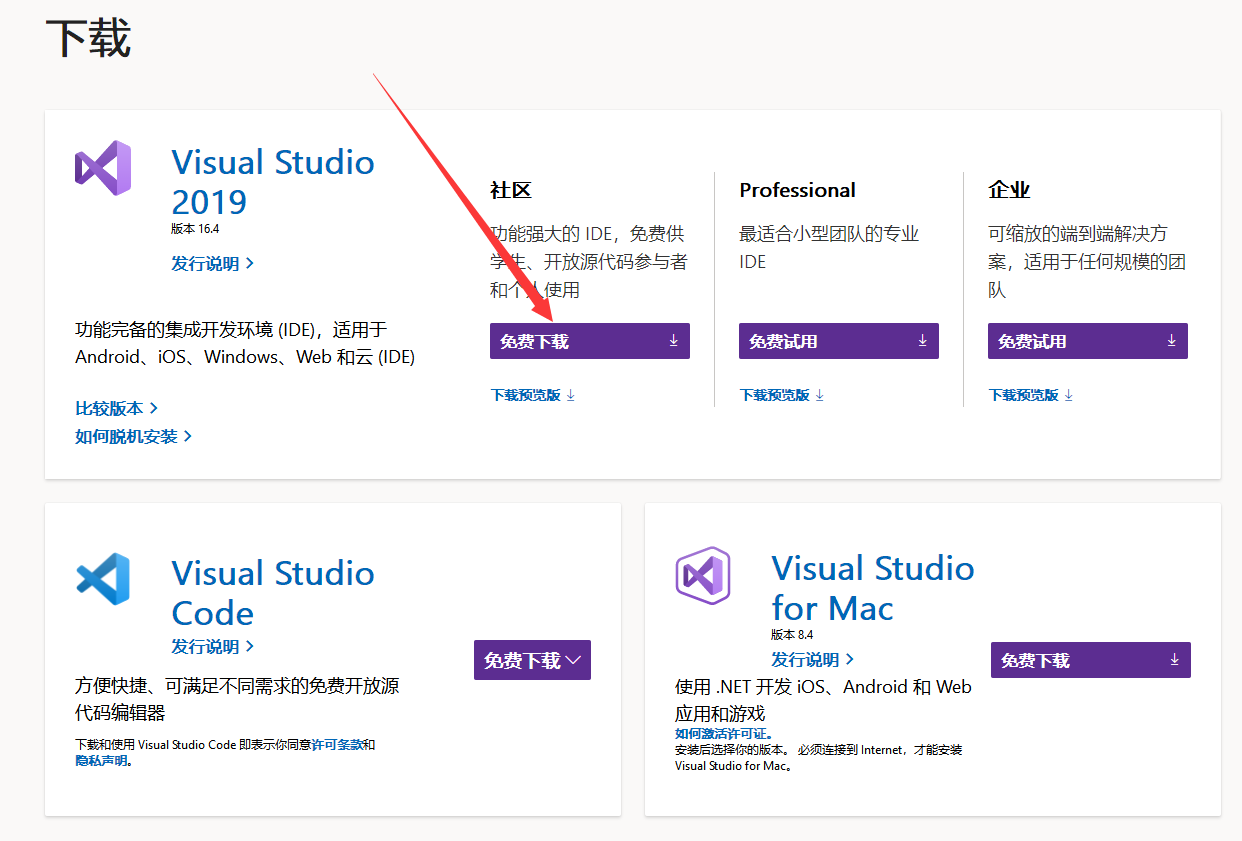1242x841 pixels.
Task: Click Professional 免费试用 button
Action: pos(839,341)
